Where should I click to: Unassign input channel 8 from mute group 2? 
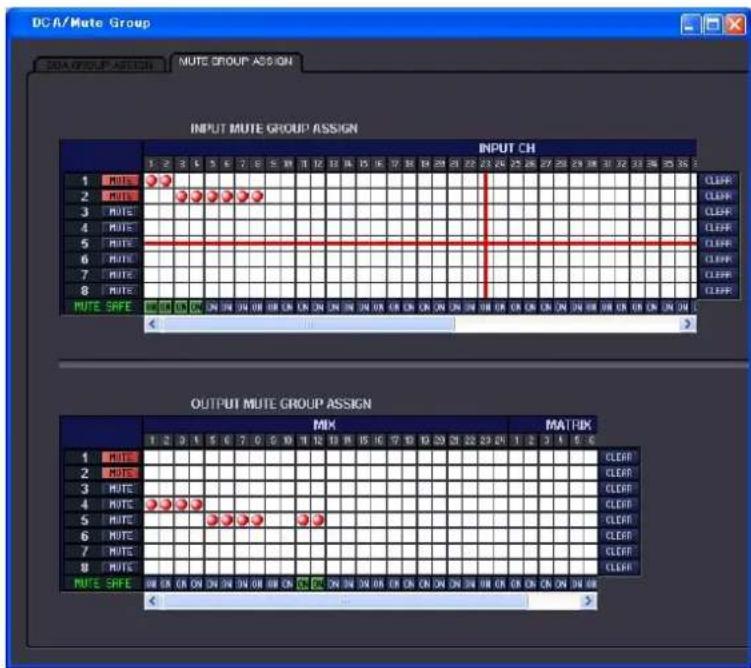click(x=257, y=196)
